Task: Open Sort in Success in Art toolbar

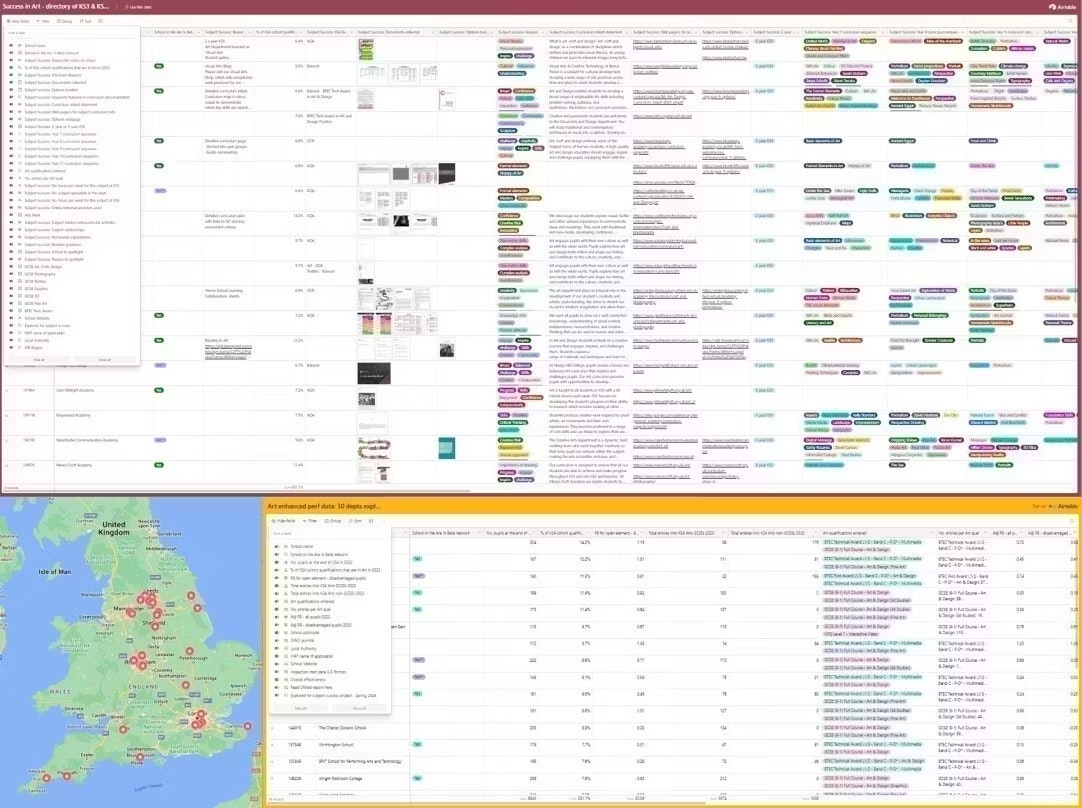Action: [86, 21]
